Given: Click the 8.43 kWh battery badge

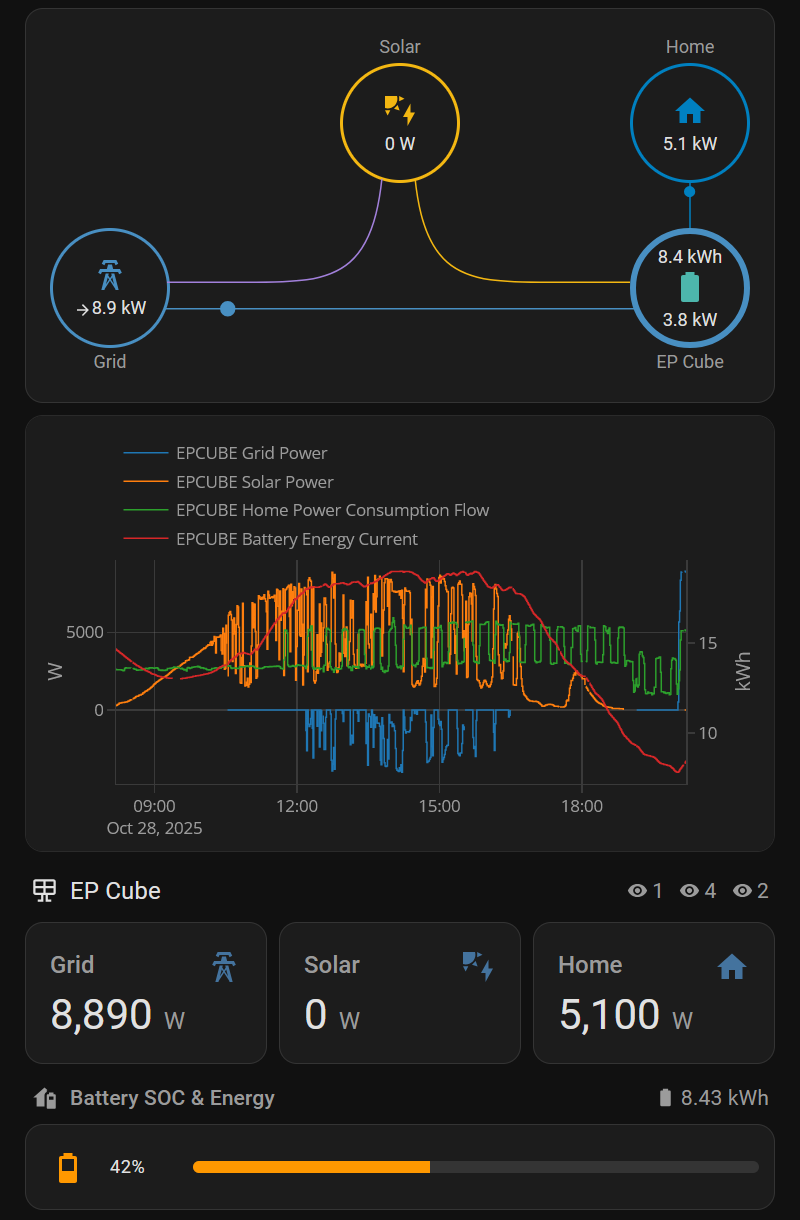Looking at the screenshot, I should [x=714, y=1098].
